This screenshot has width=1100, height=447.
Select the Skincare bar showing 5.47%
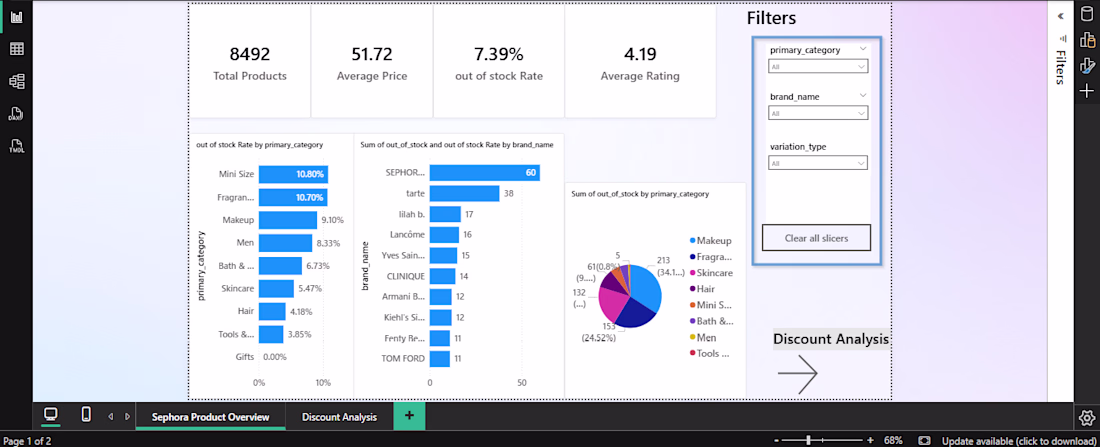tap(276, 288)
